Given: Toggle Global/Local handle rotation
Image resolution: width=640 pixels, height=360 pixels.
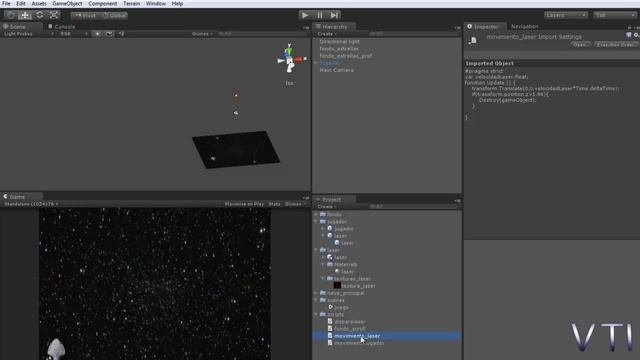Looking at the screenshot, I should [x=114, y=16].
